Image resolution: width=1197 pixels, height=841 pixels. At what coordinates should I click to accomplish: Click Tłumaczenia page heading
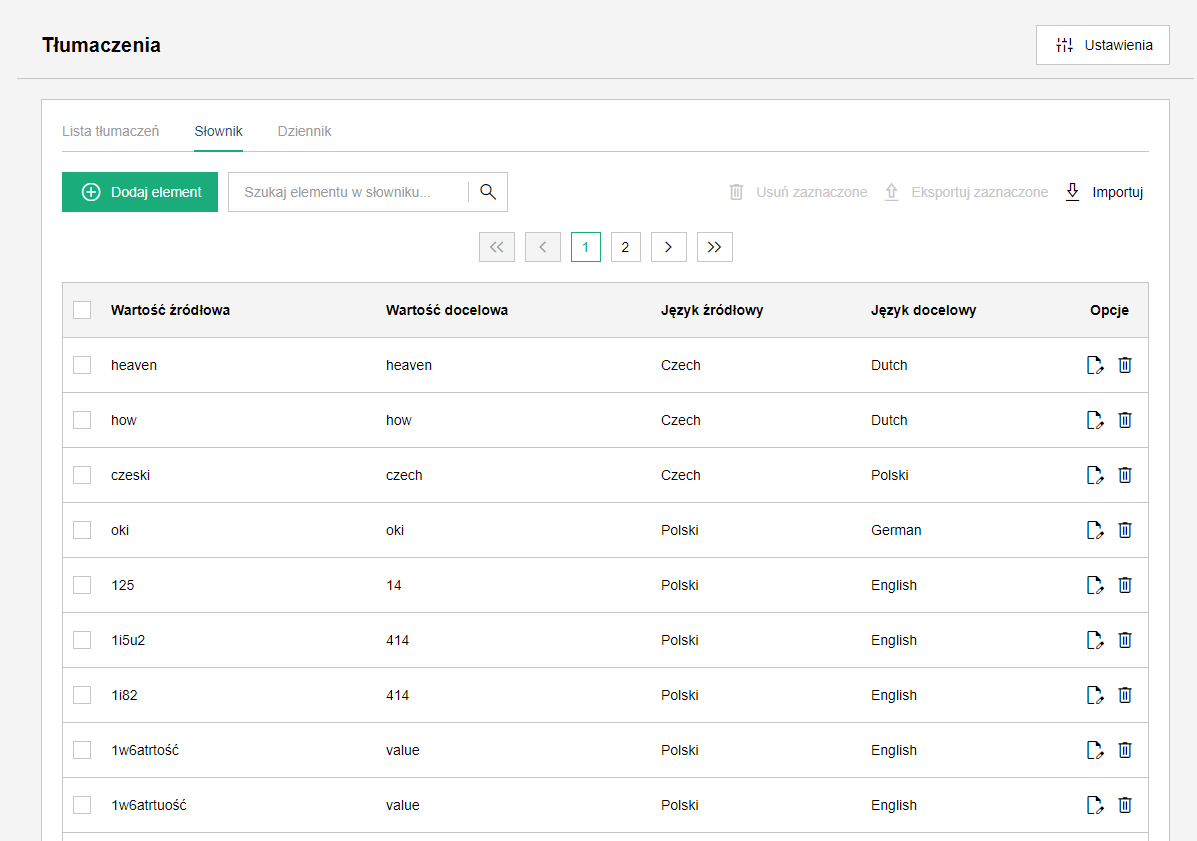point(102,45)
